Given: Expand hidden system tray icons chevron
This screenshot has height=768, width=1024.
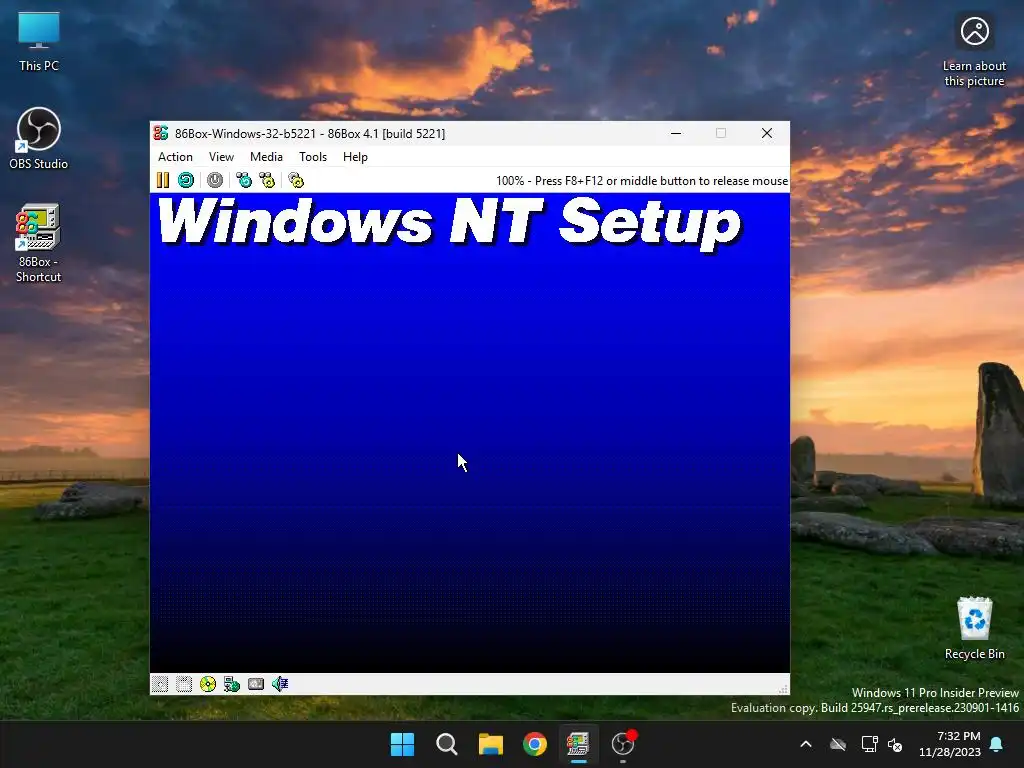Looking at the screenshot, I should click(806, 744).
